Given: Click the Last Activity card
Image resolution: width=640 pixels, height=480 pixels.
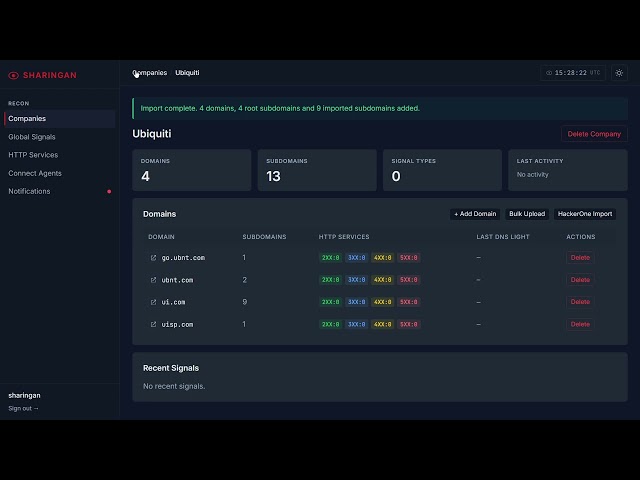Looking at the screenshot, I should pos(568,170).
